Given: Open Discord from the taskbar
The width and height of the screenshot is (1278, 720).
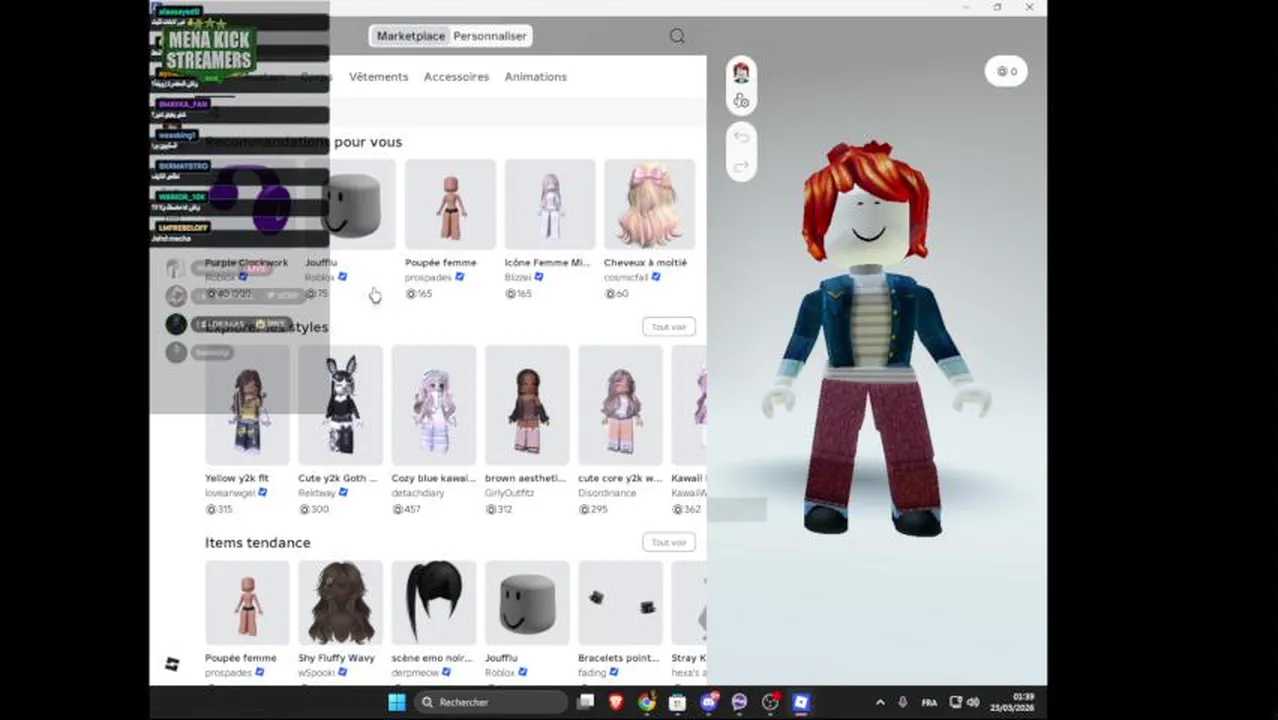Looking at the screenshot, I should tap(709, 702).
